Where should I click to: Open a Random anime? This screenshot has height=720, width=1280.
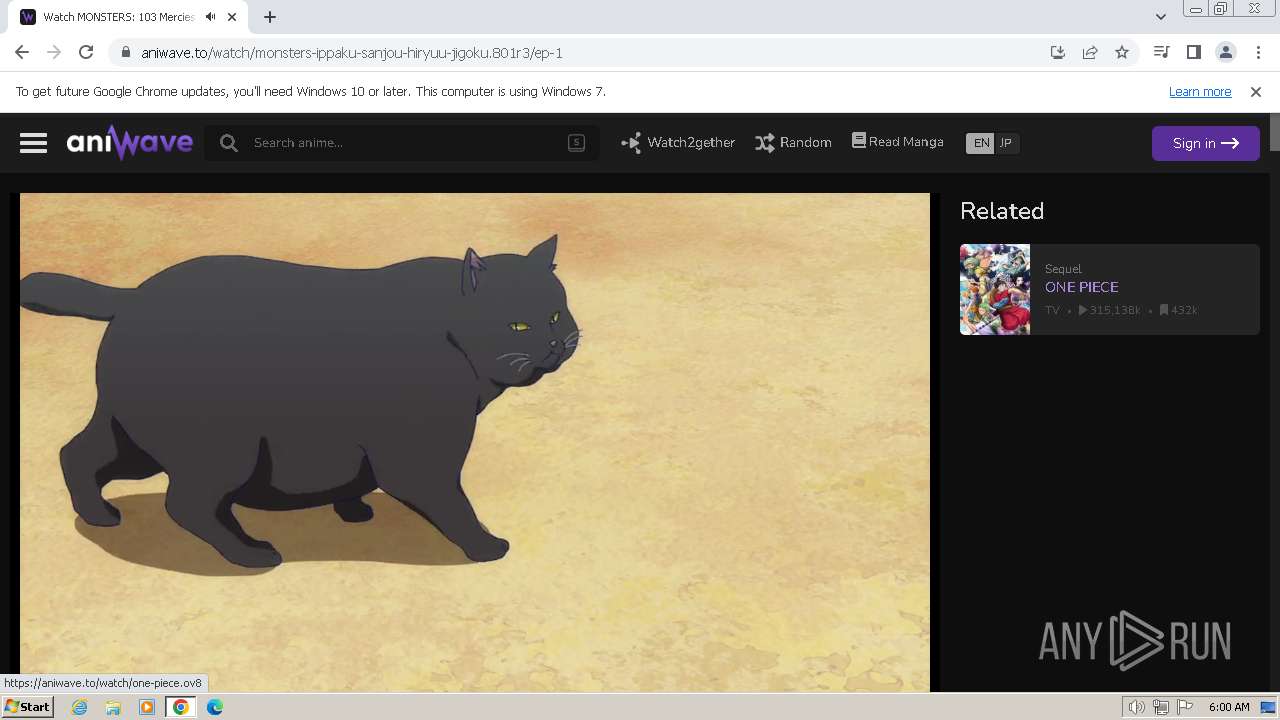click(x=794, y=143)
